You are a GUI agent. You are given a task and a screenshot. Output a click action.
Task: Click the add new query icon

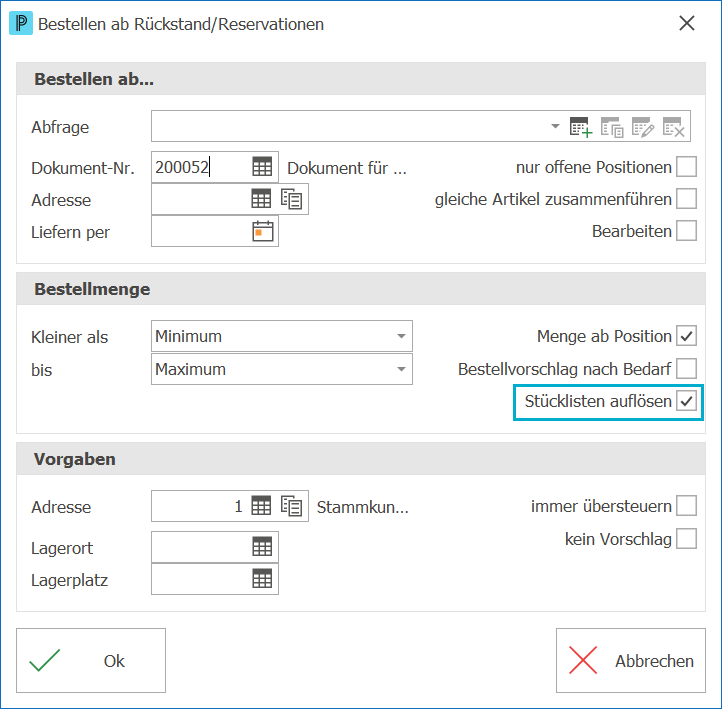tap(581, 127)
